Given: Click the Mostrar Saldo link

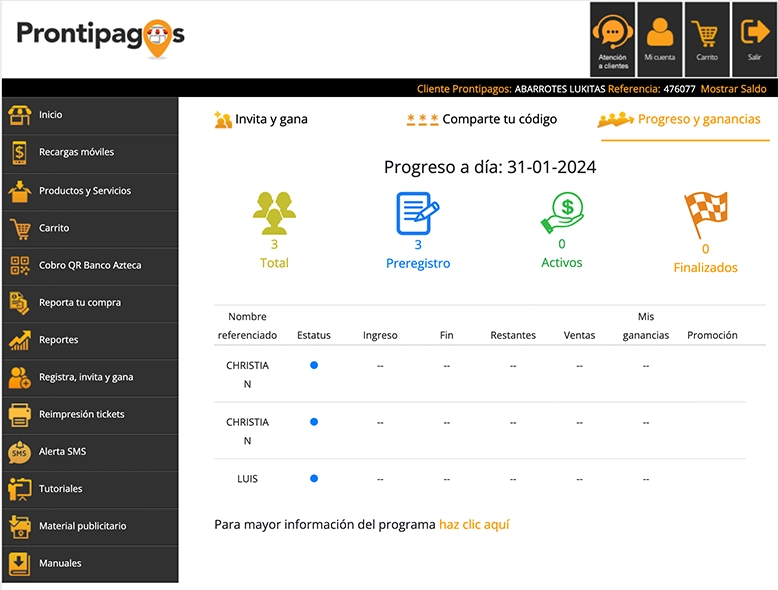Looking at the screenshot, I should pos(733,89).
